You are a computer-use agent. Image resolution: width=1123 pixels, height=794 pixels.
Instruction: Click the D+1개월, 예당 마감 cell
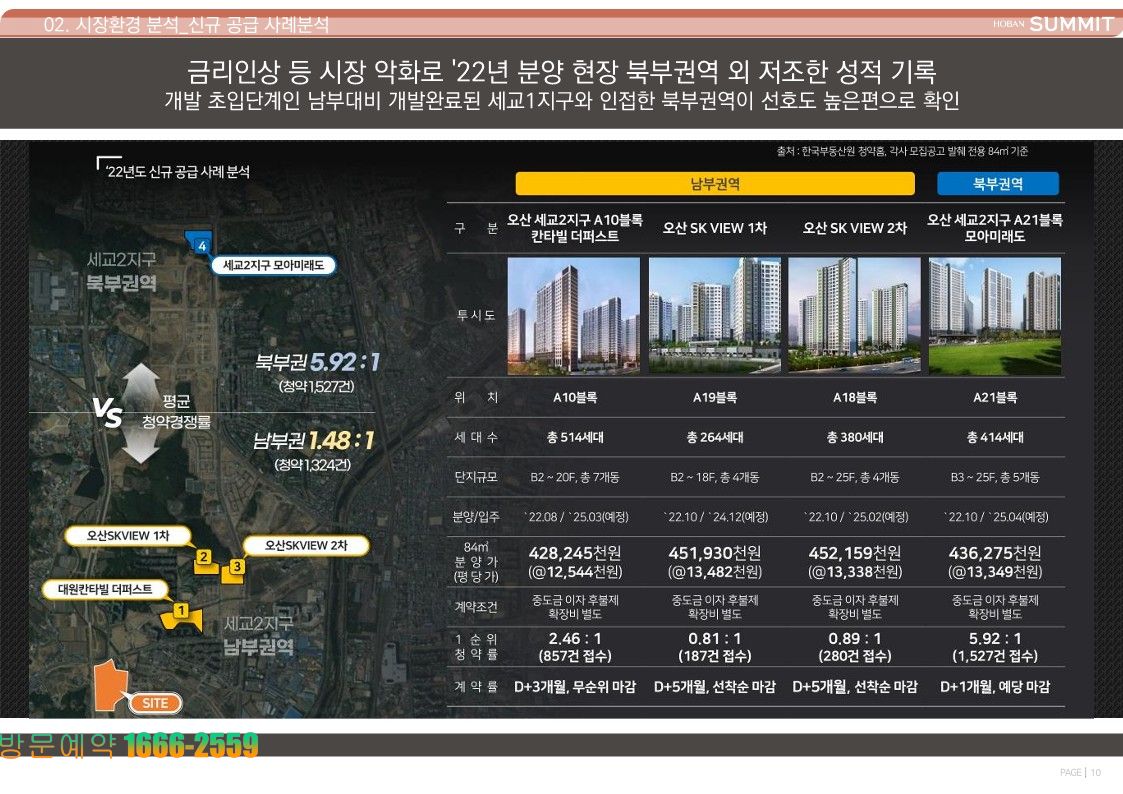[x=995, y=687]
